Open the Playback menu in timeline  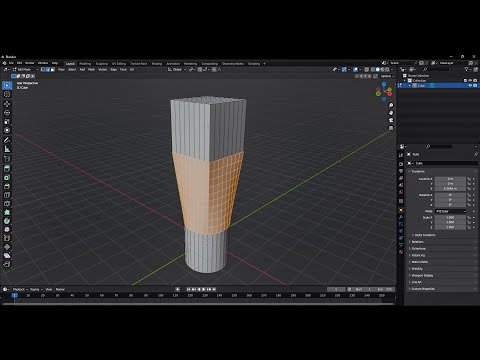[19, 289]
